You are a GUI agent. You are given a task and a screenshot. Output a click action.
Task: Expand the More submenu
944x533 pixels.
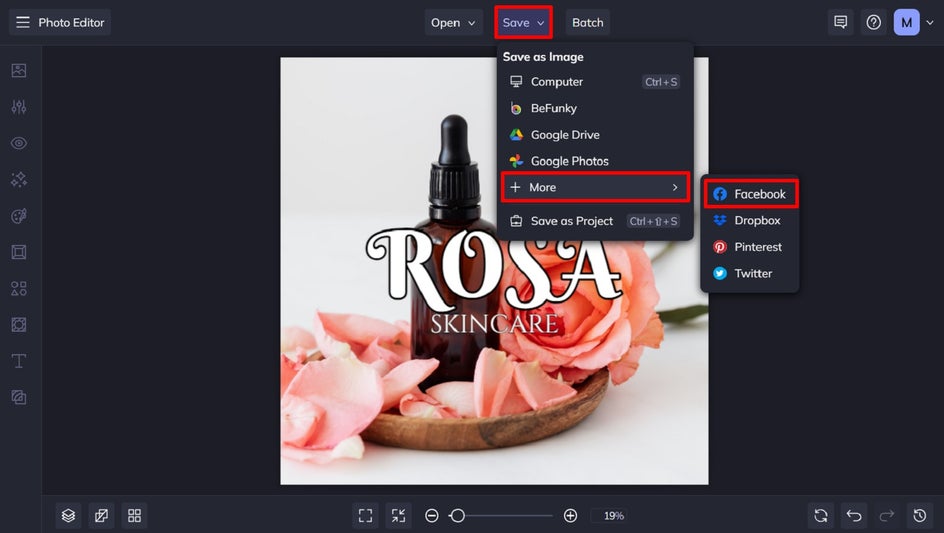coord(595,187)
